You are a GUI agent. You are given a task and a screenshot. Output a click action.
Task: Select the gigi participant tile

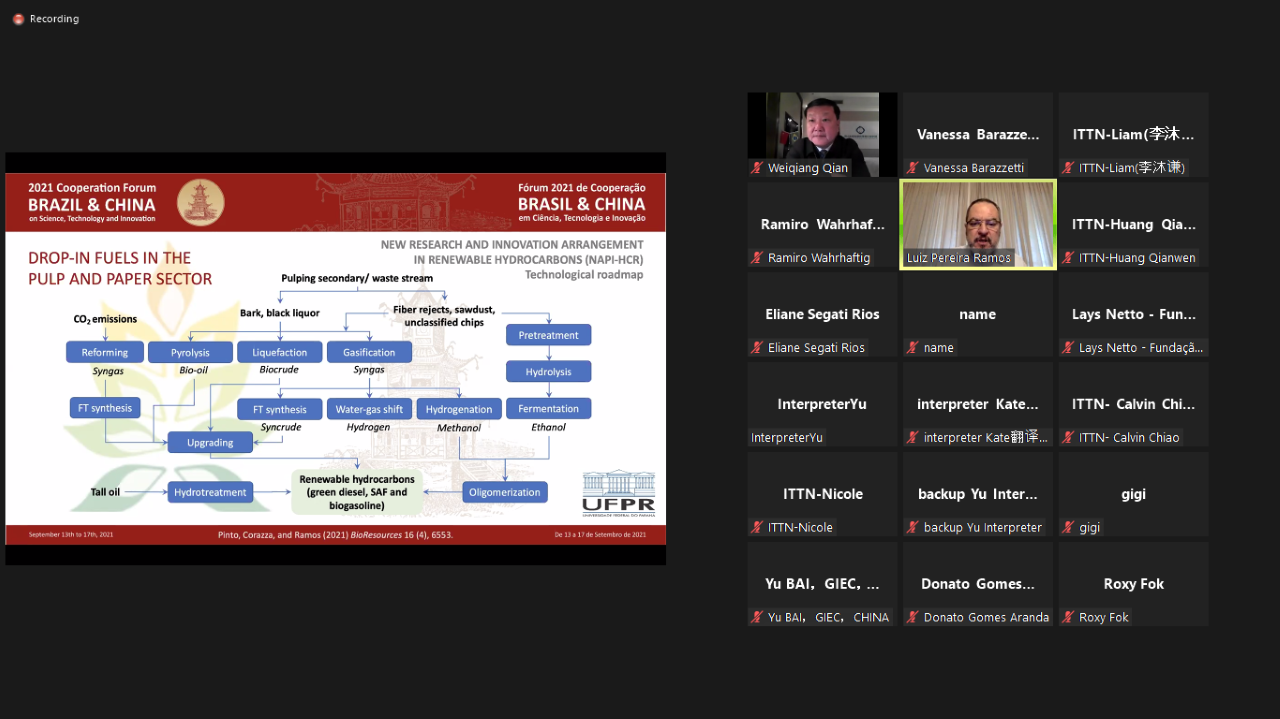(x=1134, y=495)
